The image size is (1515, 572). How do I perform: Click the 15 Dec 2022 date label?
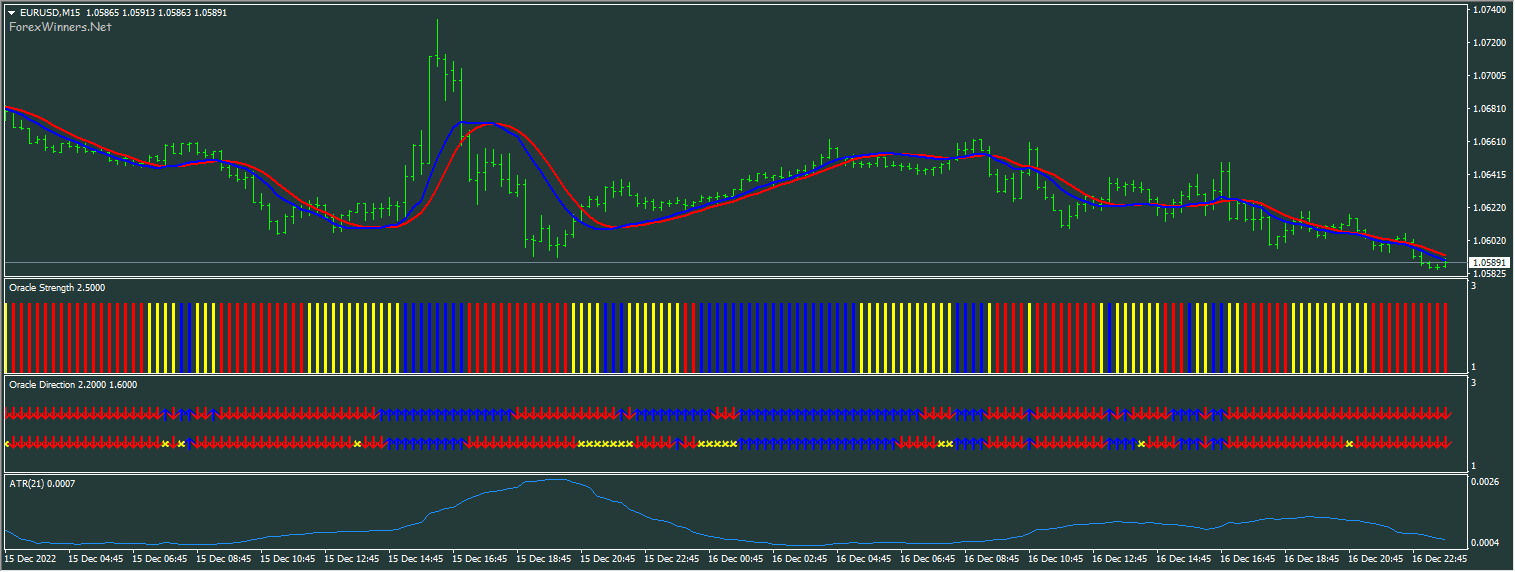[31, 558]
